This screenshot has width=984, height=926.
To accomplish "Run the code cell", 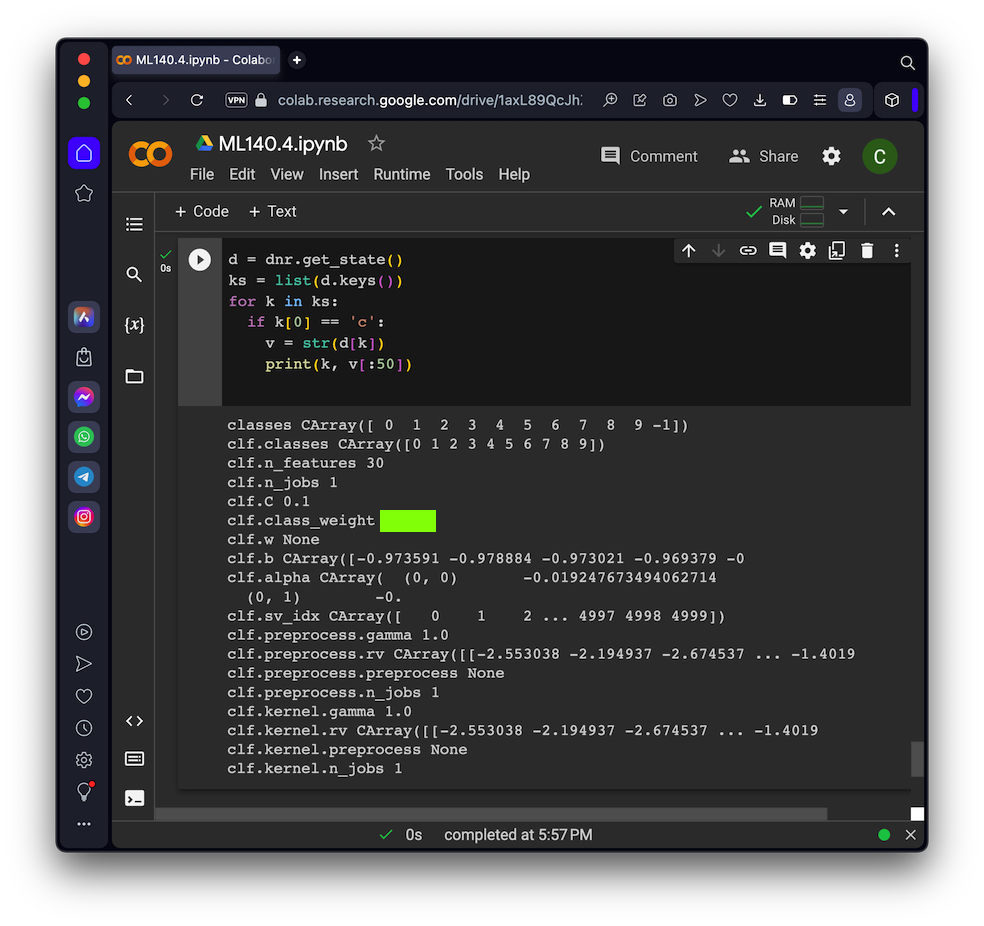I will coord(200,260).
